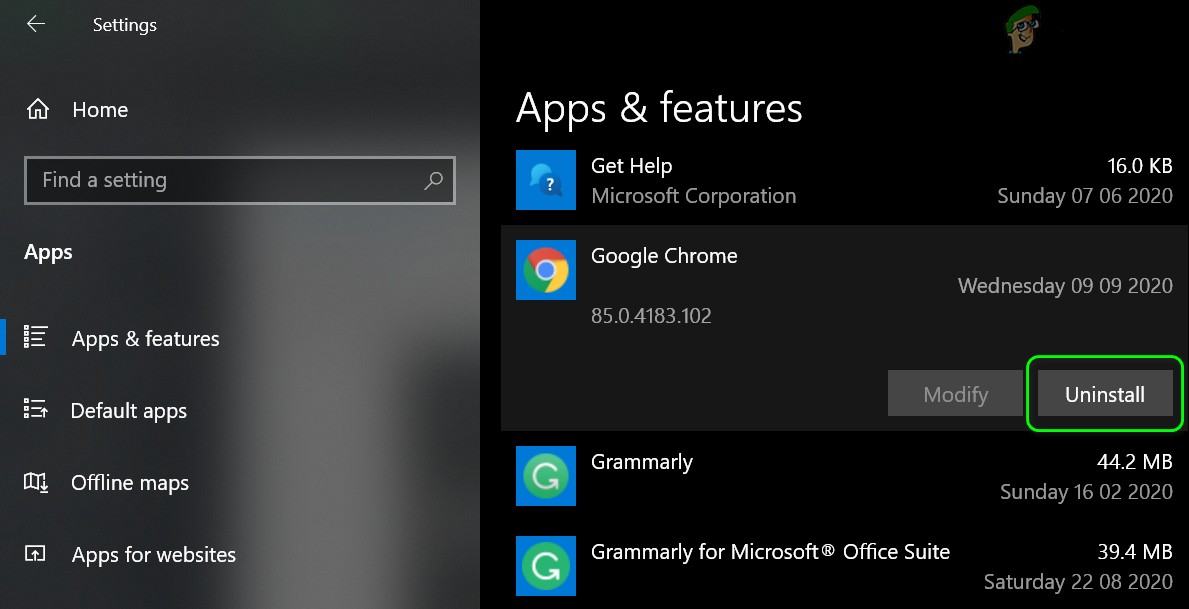Screen dimensions: 1189x609
Task: Click the Google Chrome app icon
Action: tap(545, 270)
